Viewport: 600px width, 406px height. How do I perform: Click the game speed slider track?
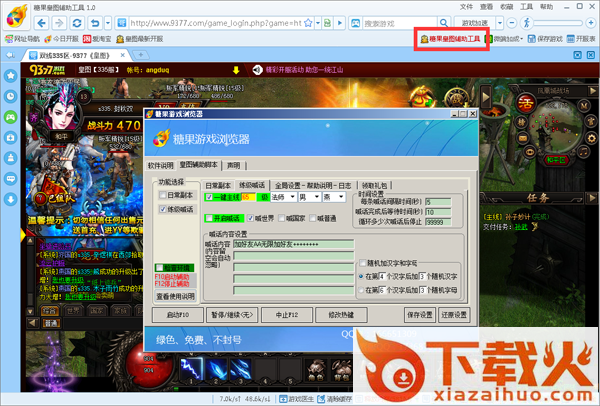tap(558, 23)
